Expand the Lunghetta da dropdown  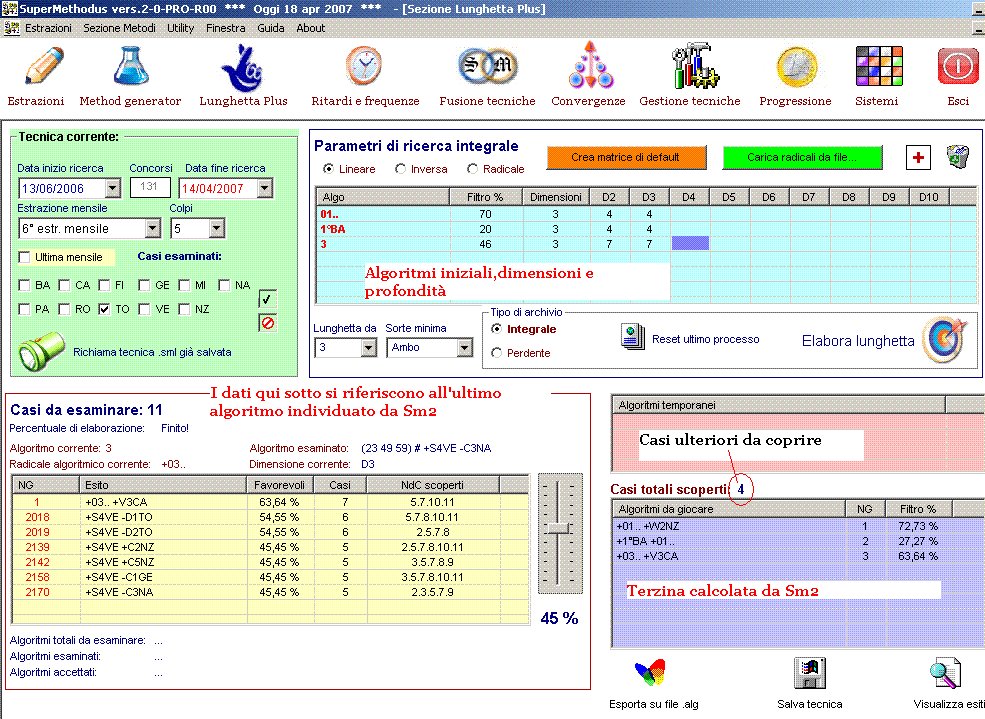coord(369,347)
